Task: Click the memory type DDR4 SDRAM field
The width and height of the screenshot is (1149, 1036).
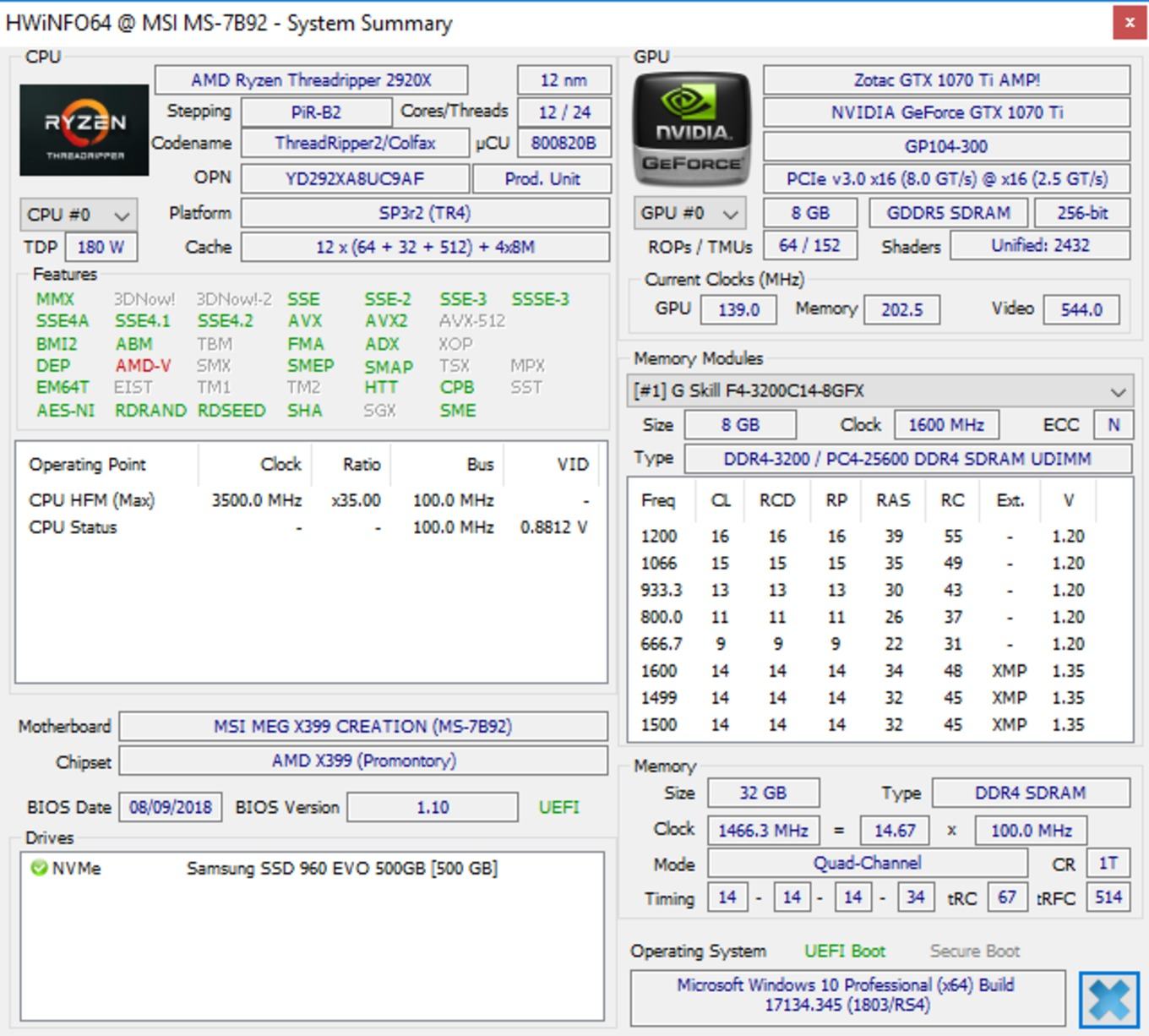Action: click(x=1031, y=793)
